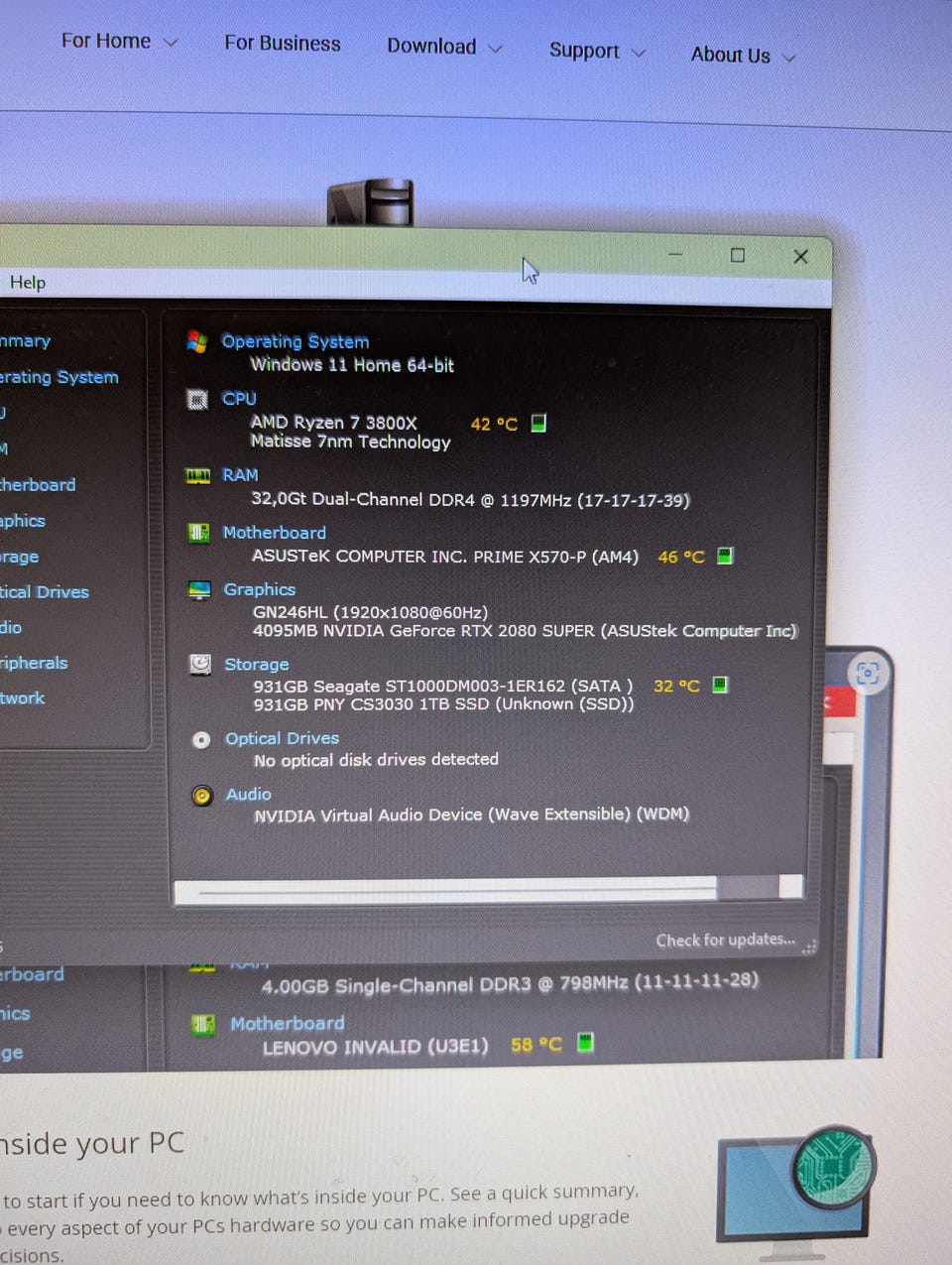Click the Optical Drives disc icon
Screen dimensions: 952x1265
pos(201,740)
